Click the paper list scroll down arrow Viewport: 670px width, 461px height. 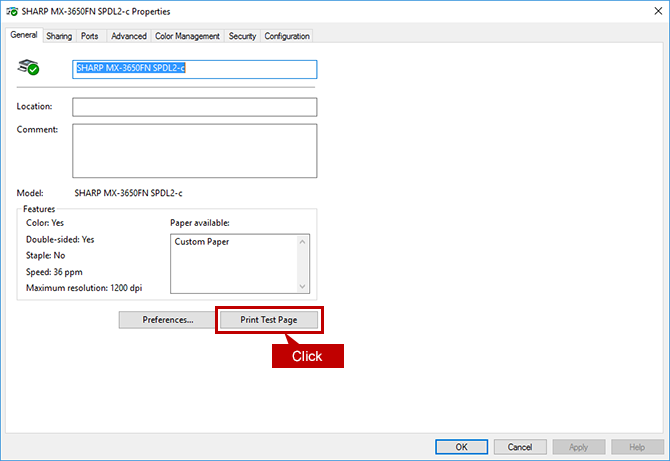[303, 286]
